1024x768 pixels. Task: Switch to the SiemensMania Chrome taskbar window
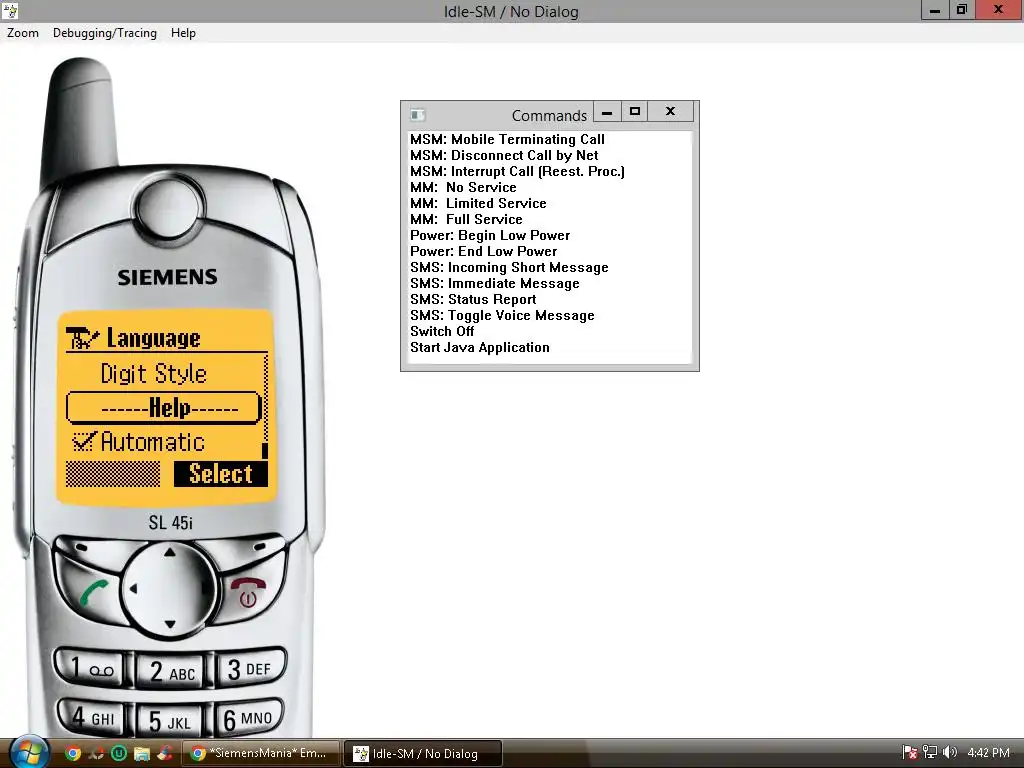[261, 753]
